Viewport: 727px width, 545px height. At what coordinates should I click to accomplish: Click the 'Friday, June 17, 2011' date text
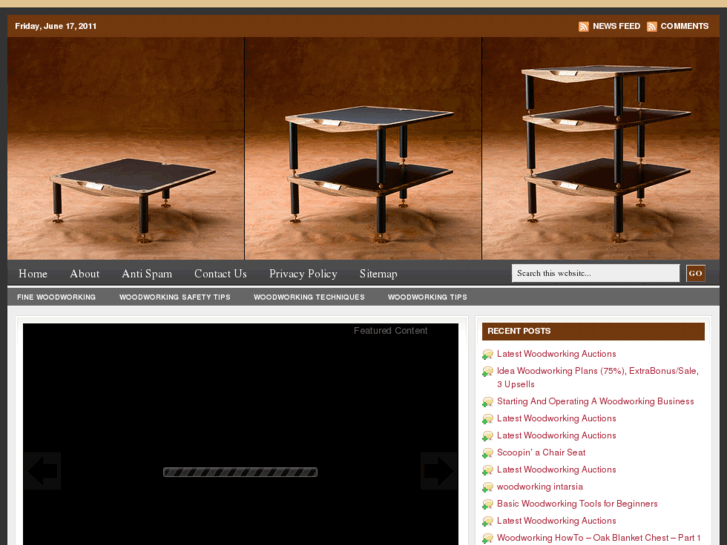56,26
